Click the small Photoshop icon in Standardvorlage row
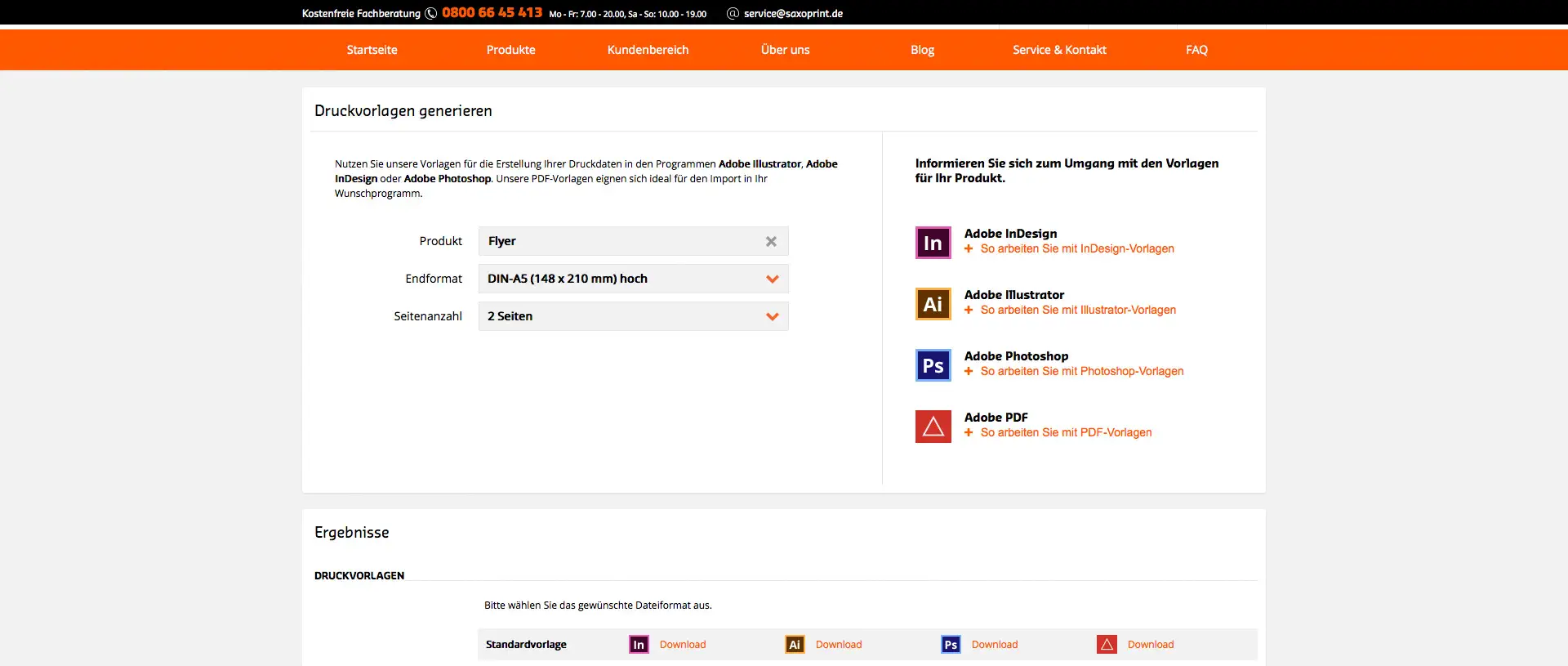This screenshot has width=1568, height=666. 951,645
